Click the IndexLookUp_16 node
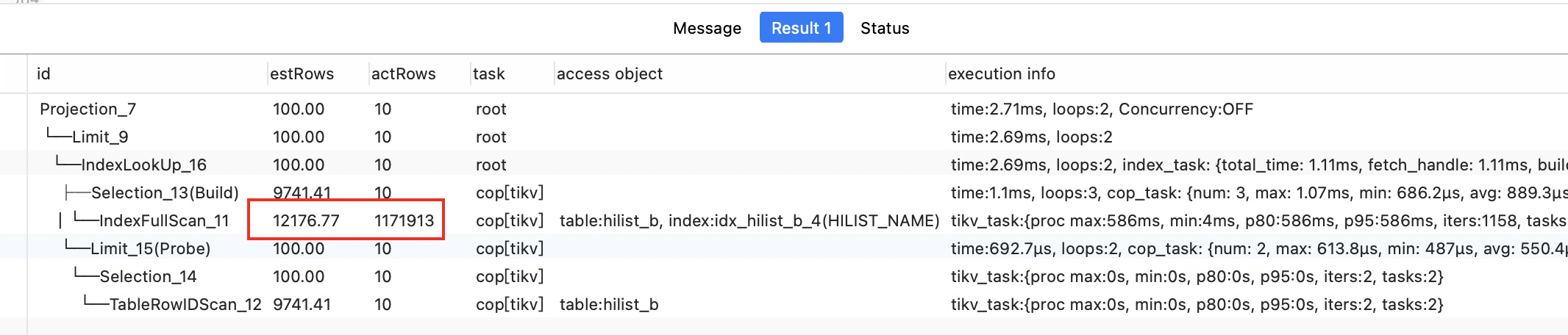1568x335 pixels. coord(143,165)
